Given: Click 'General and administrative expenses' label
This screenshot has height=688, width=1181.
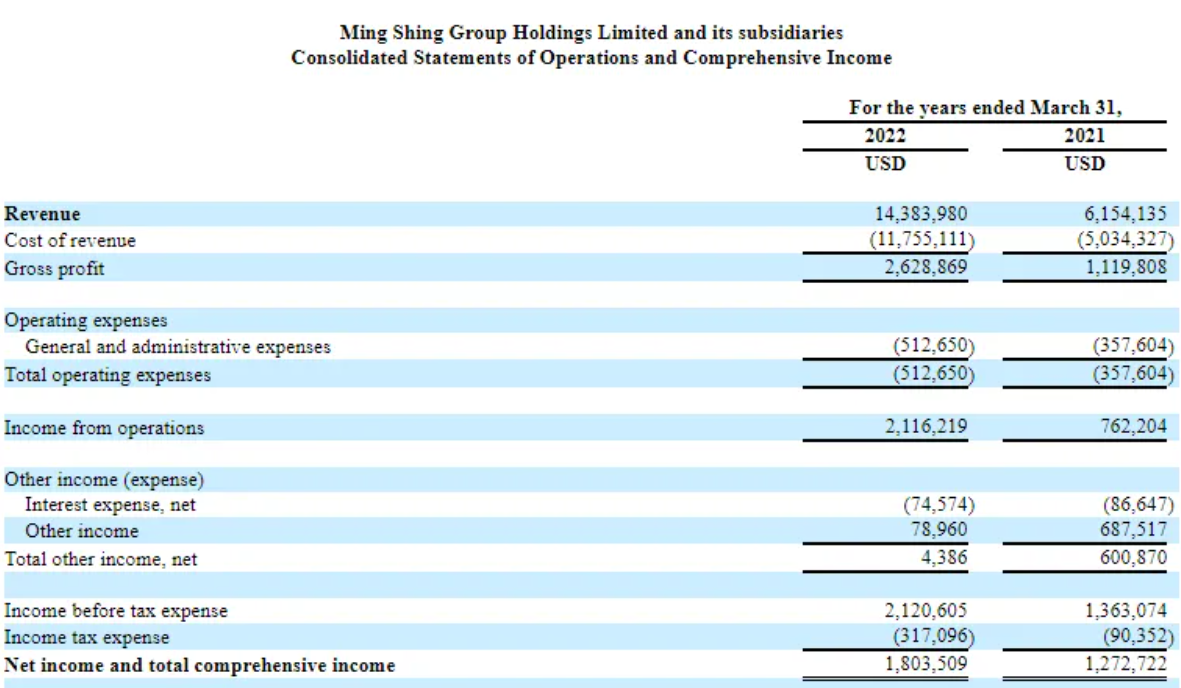Looking at the screenshot, I should 178,347.
